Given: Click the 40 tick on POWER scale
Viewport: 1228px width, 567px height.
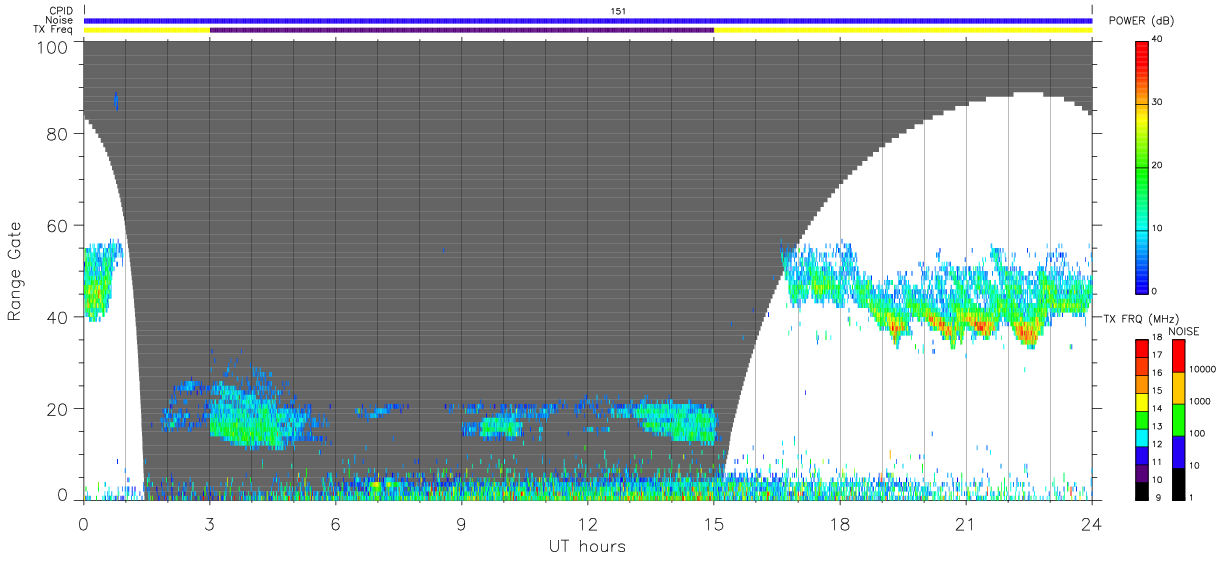Looking at the screenshot, I should [x=1158, y=39].
